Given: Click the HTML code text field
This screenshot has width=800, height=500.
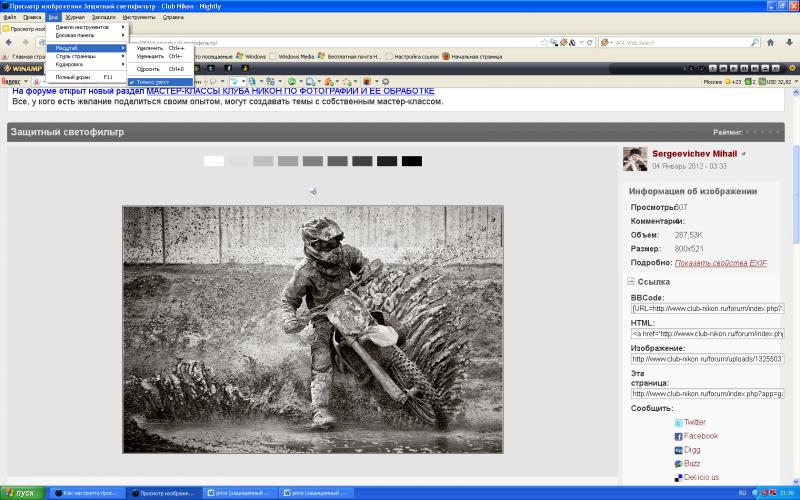Looking at the screenshot, I should (x=707, y=334).
